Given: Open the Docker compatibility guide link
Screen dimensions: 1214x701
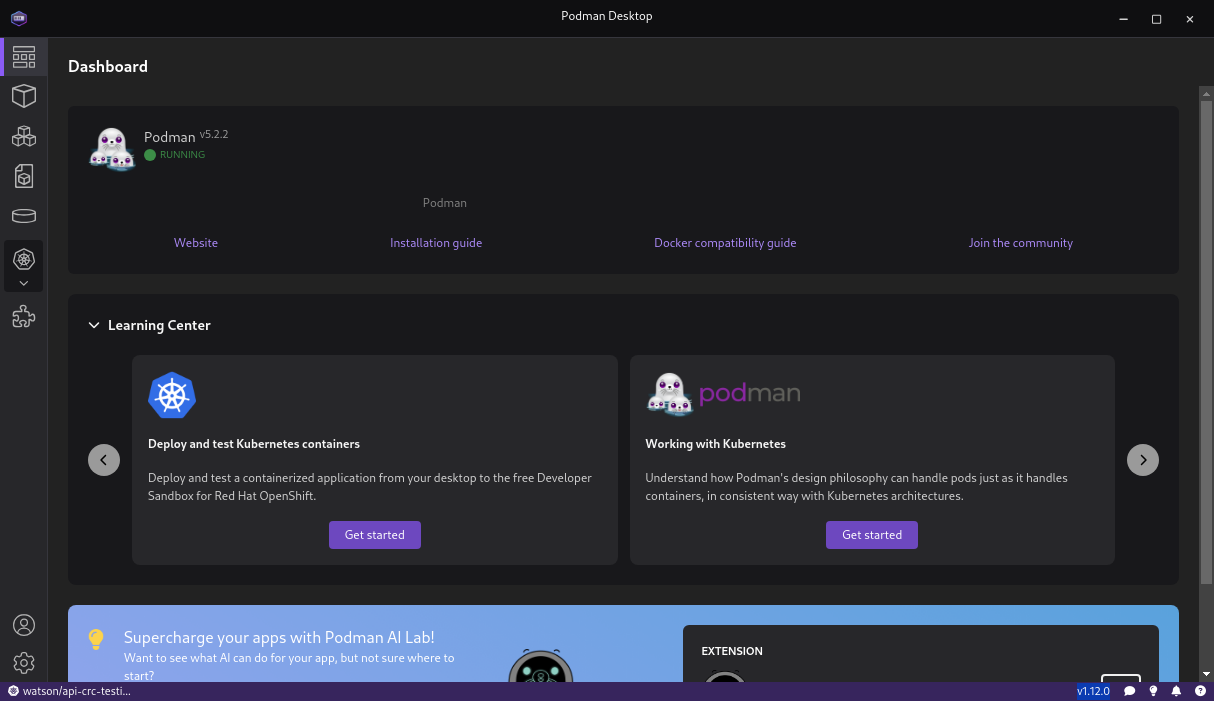Looking at the screenshot, I should [725, 243].
